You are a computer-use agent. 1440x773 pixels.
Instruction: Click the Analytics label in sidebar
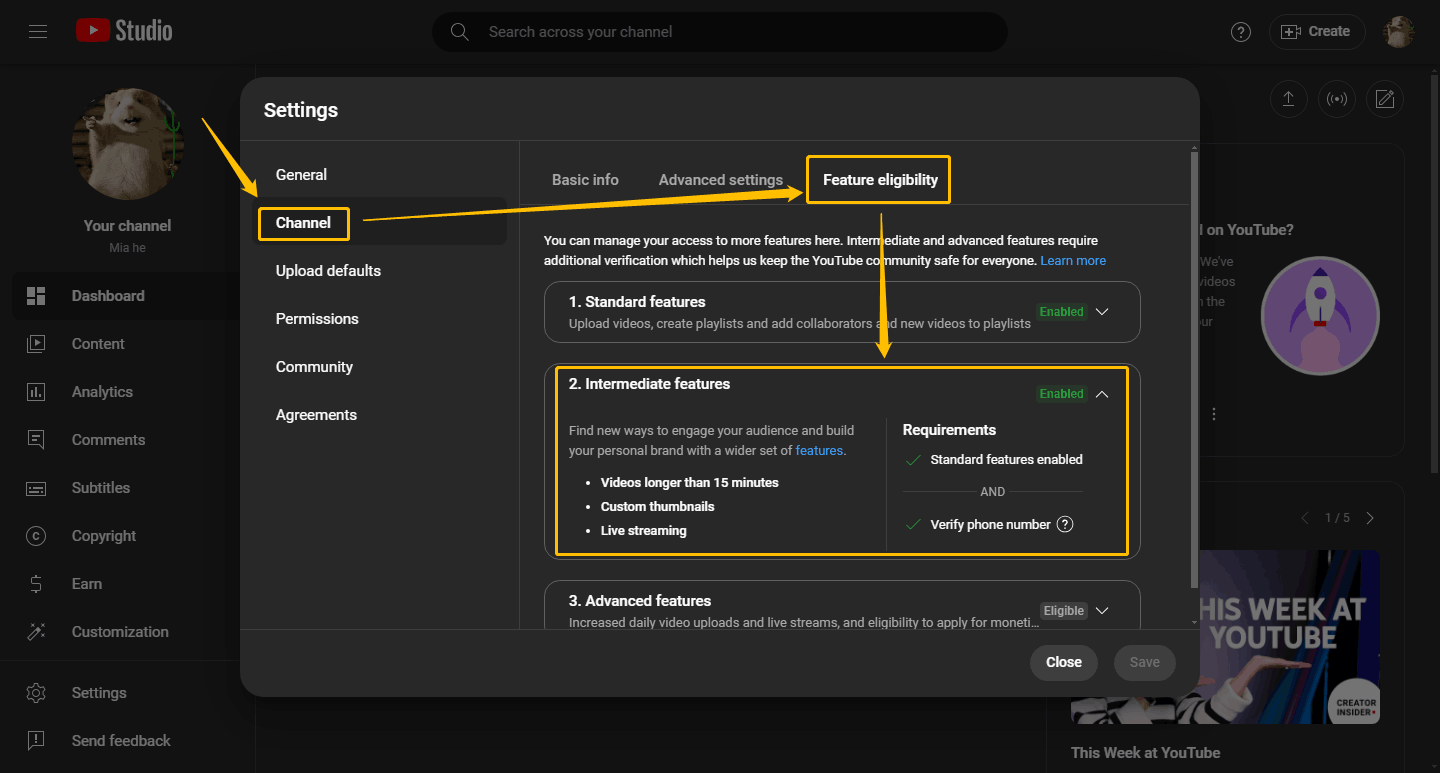pos(102,392)
